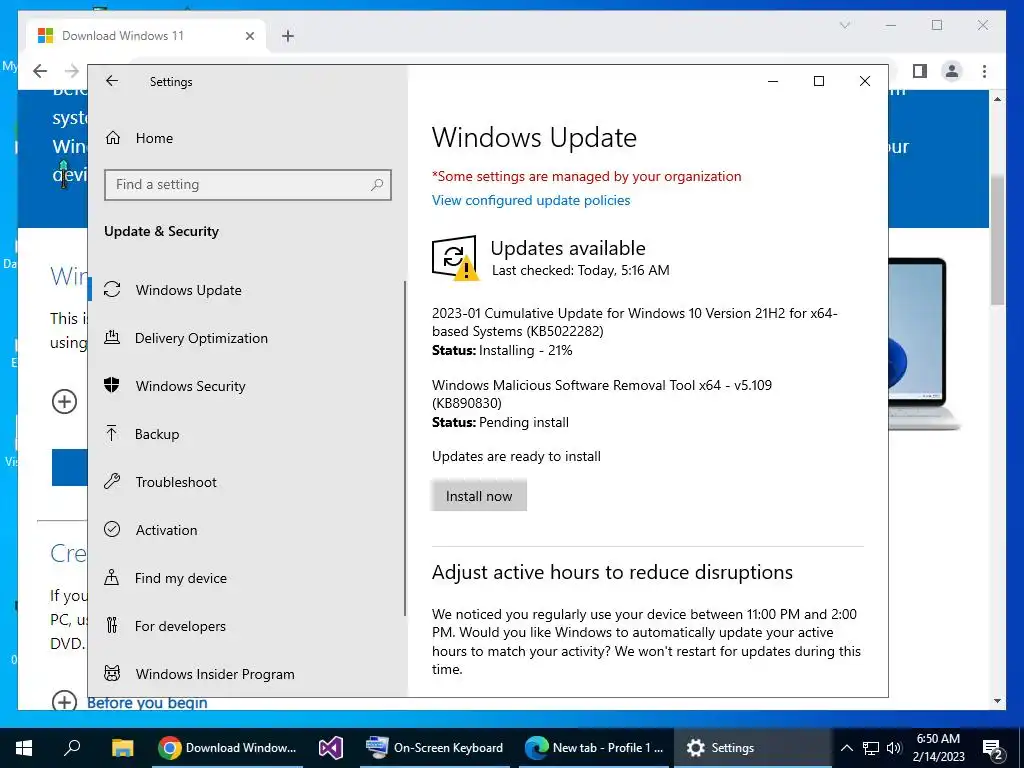Screen dimensions: 1024x768
Task: Click the Settings back arrow
Action: [112, 81]
